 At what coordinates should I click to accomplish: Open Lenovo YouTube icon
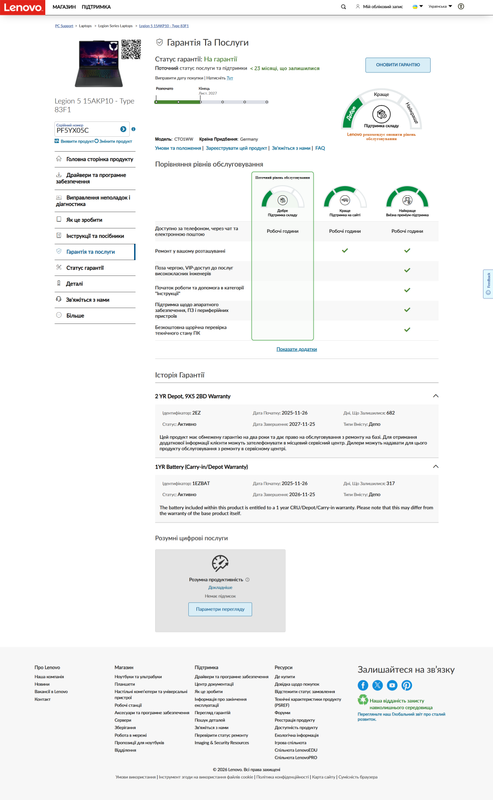pyautogui.click(x=392, y=685)
